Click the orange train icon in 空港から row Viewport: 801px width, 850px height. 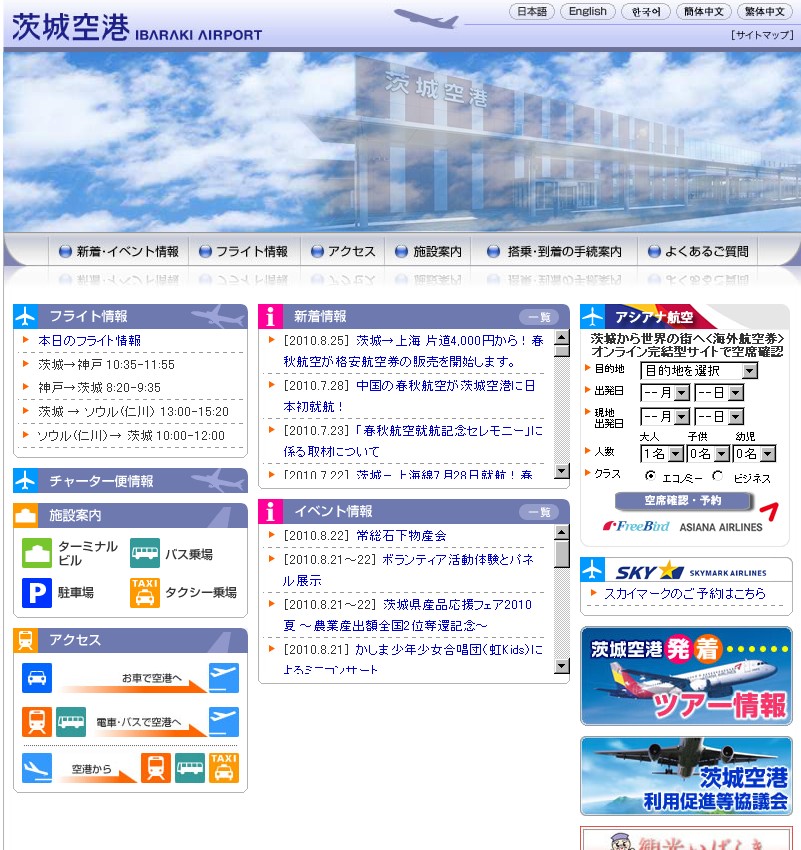156,768
